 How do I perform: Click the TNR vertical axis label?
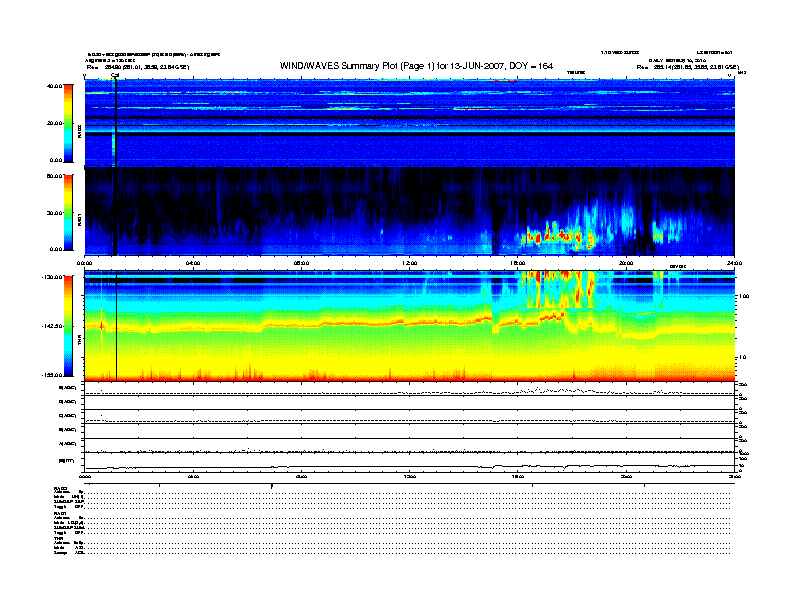(79, 341)
